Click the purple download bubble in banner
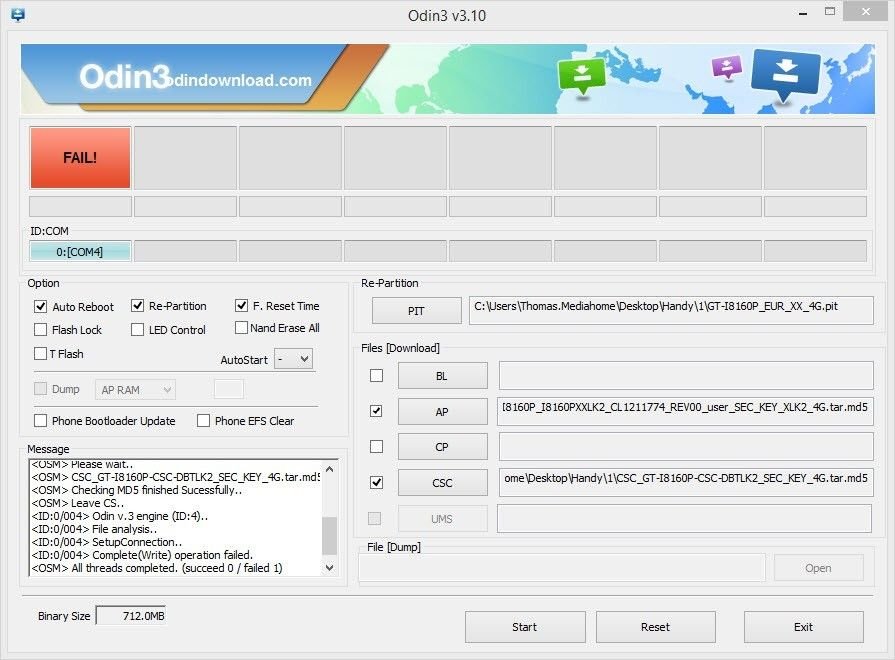Viewport: 895px width, 660px height. 727,67
